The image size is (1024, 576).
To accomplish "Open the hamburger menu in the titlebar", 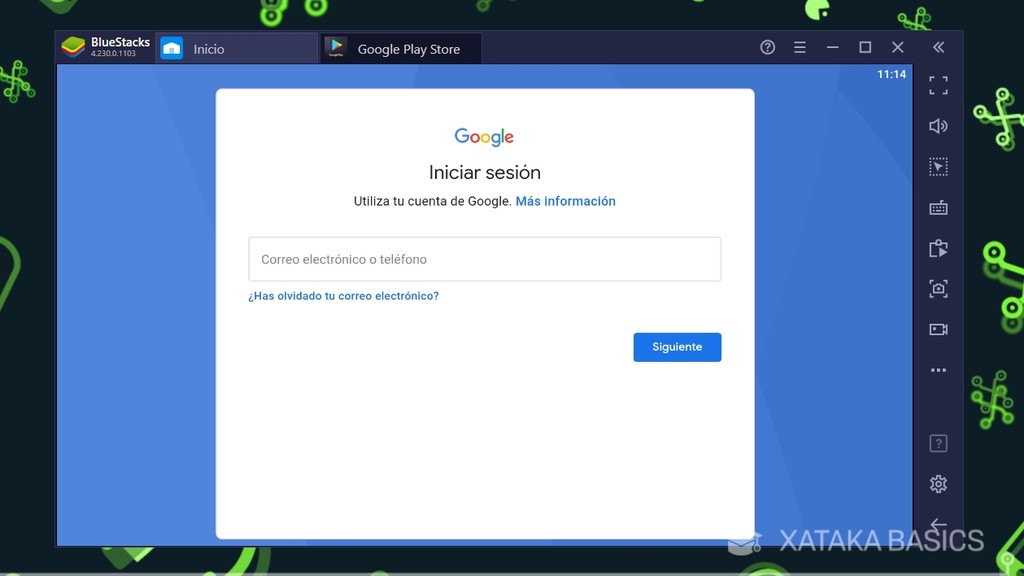I will coord(799,47).
